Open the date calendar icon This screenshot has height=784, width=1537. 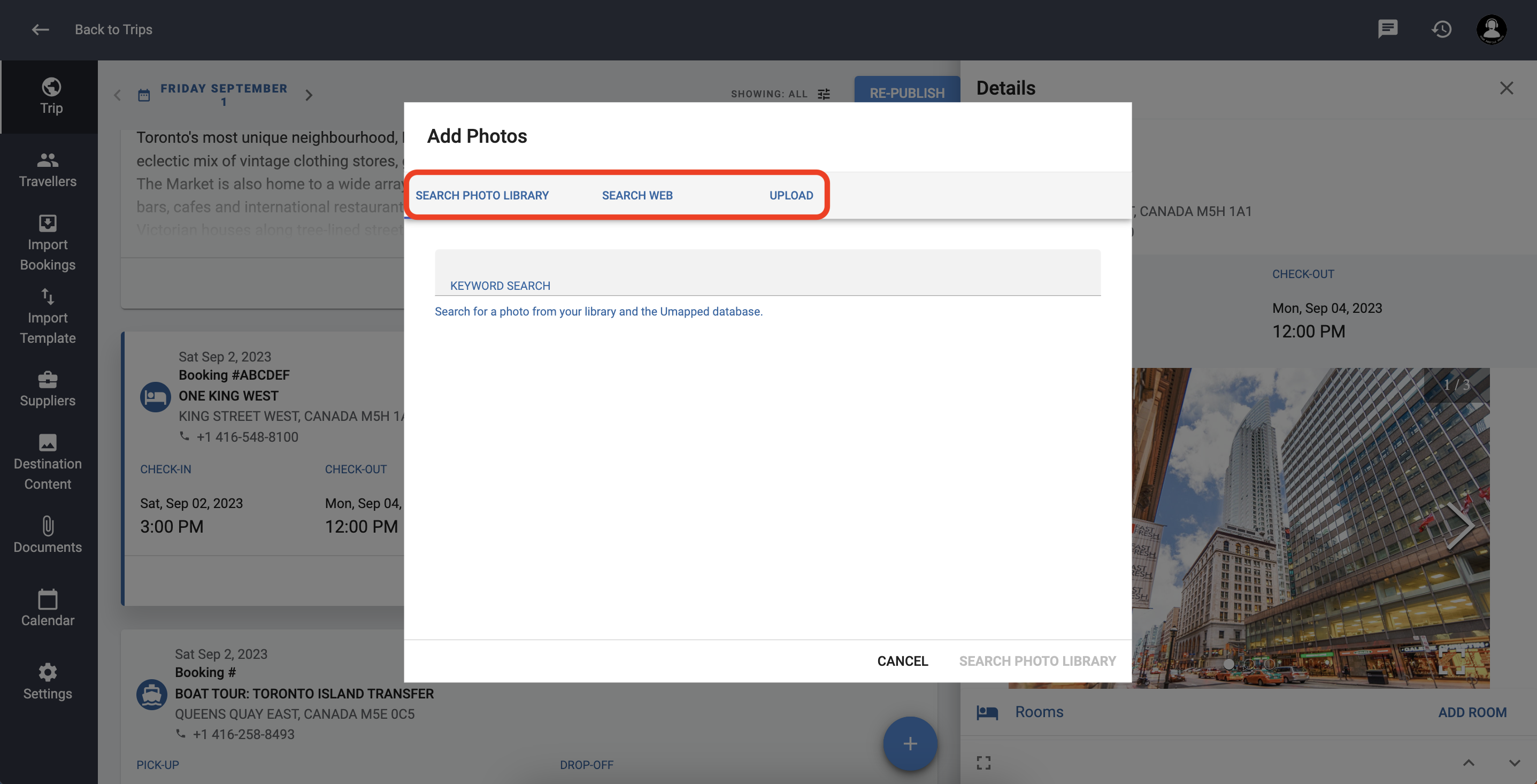pyautogui.click(x=144, y=95)
